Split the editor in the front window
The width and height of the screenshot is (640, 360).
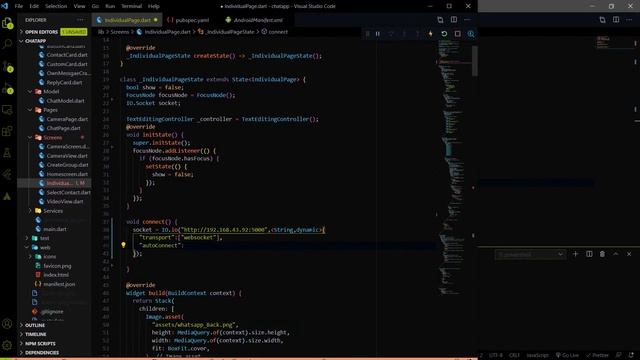[x=454, y=20]
